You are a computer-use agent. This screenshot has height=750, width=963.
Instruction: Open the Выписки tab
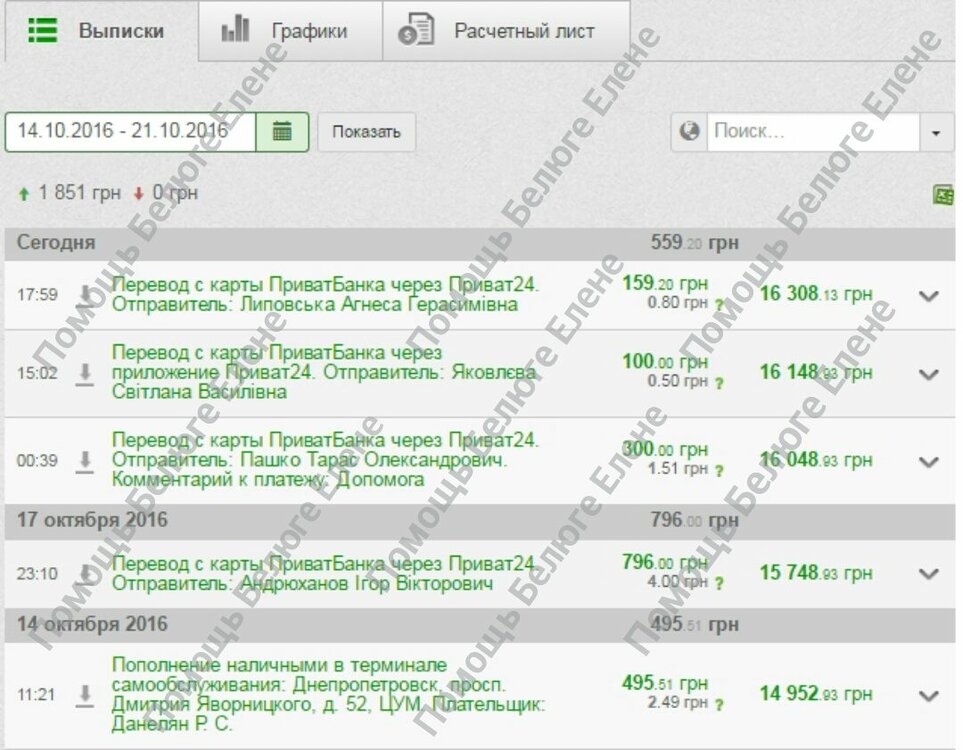click(x=101, y=31)
